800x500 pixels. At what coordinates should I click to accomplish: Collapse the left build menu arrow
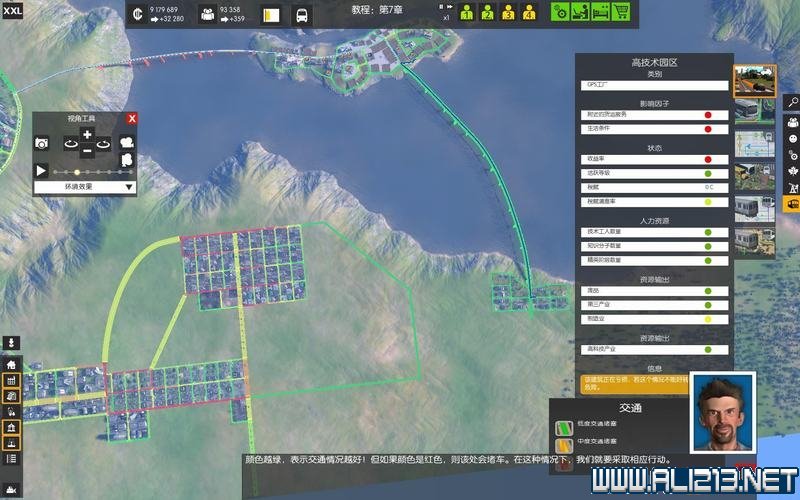click(12, 343)
